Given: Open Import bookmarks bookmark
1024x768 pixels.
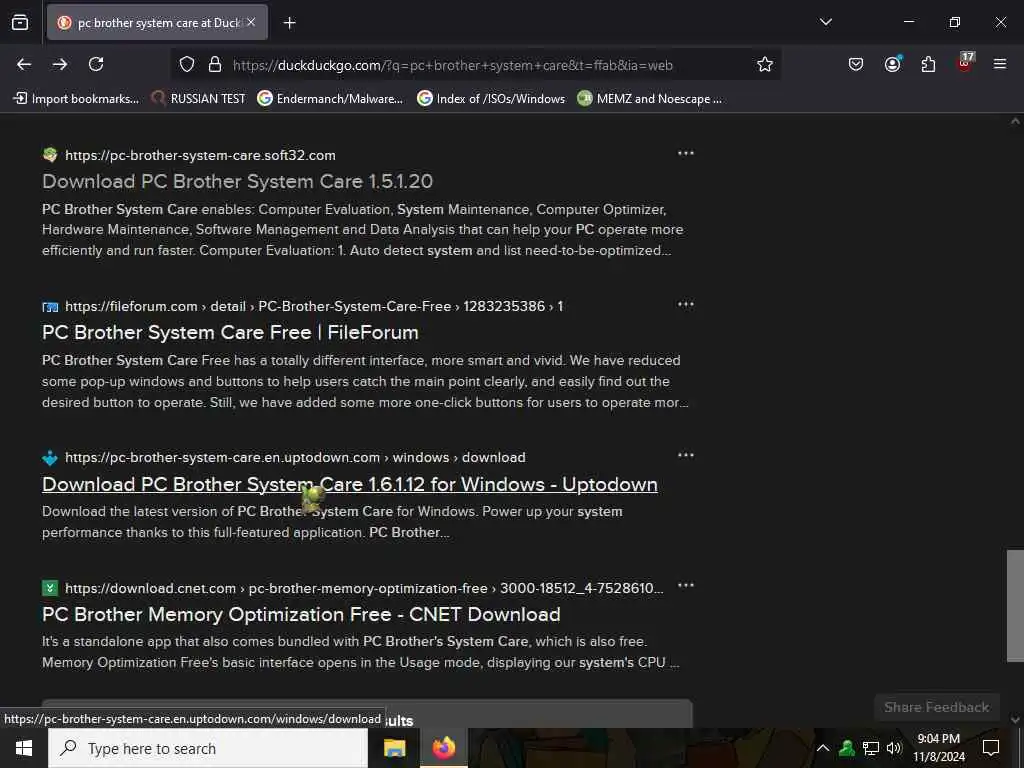Looking at the screenshot, I should 76,99.
